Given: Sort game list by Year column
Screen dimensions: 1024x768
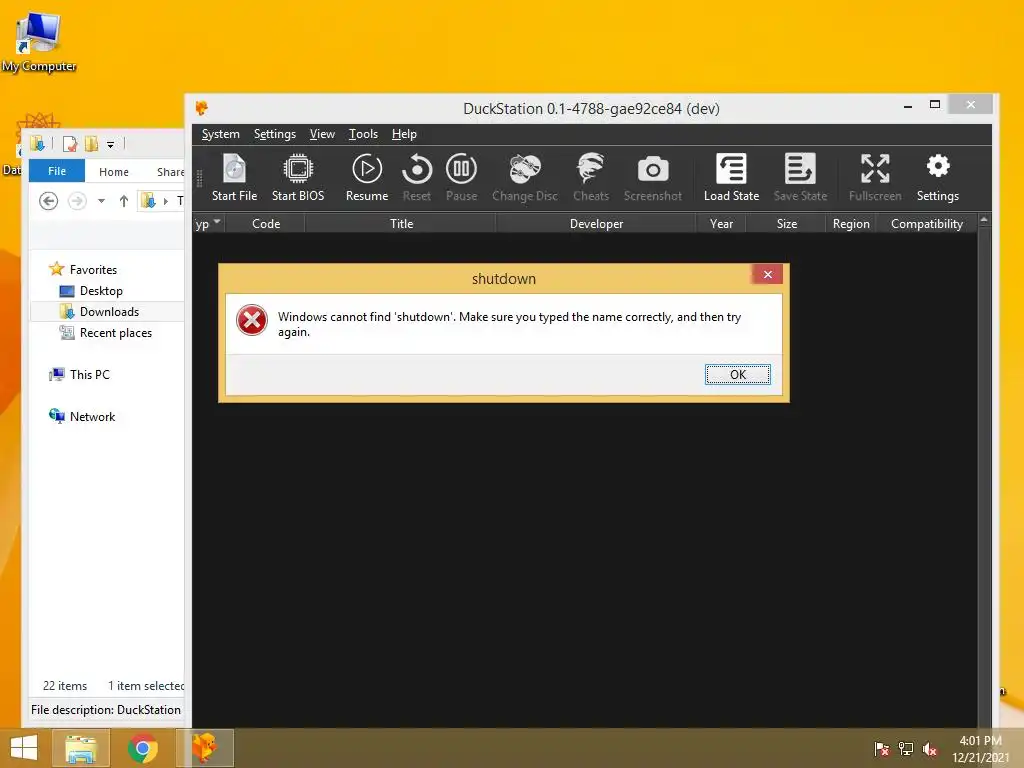Looking at the screenshot, I should tap(721, 223).
